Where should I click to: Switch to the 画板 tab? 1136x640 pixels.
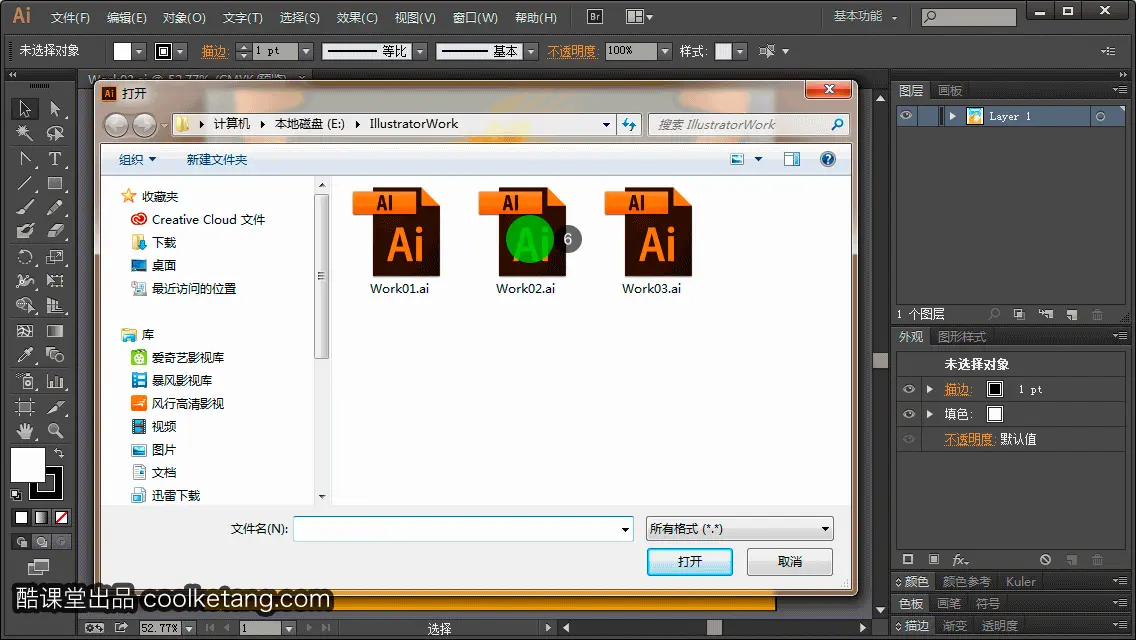pyautogui.click(x=949, y=91)
